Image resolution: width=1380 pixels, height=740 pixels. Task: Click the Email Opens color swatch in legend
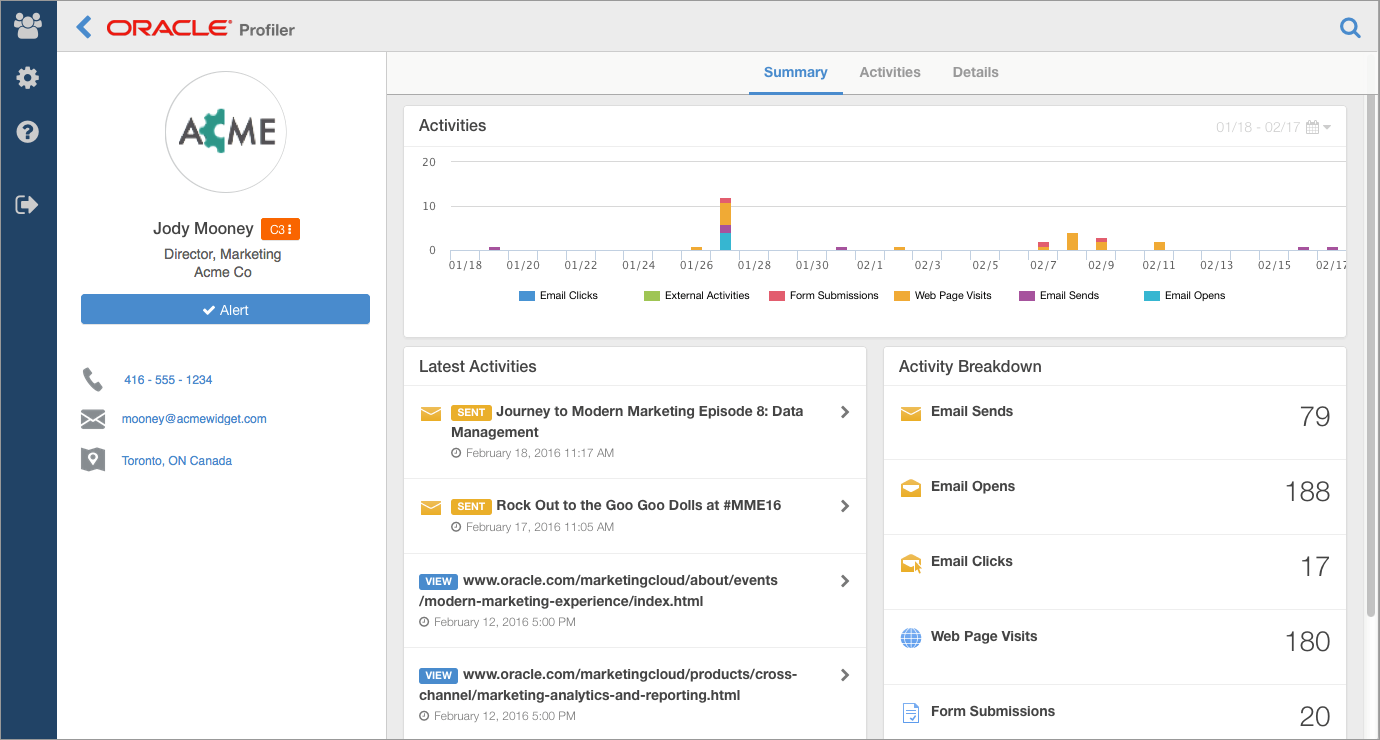[1152, 296]
